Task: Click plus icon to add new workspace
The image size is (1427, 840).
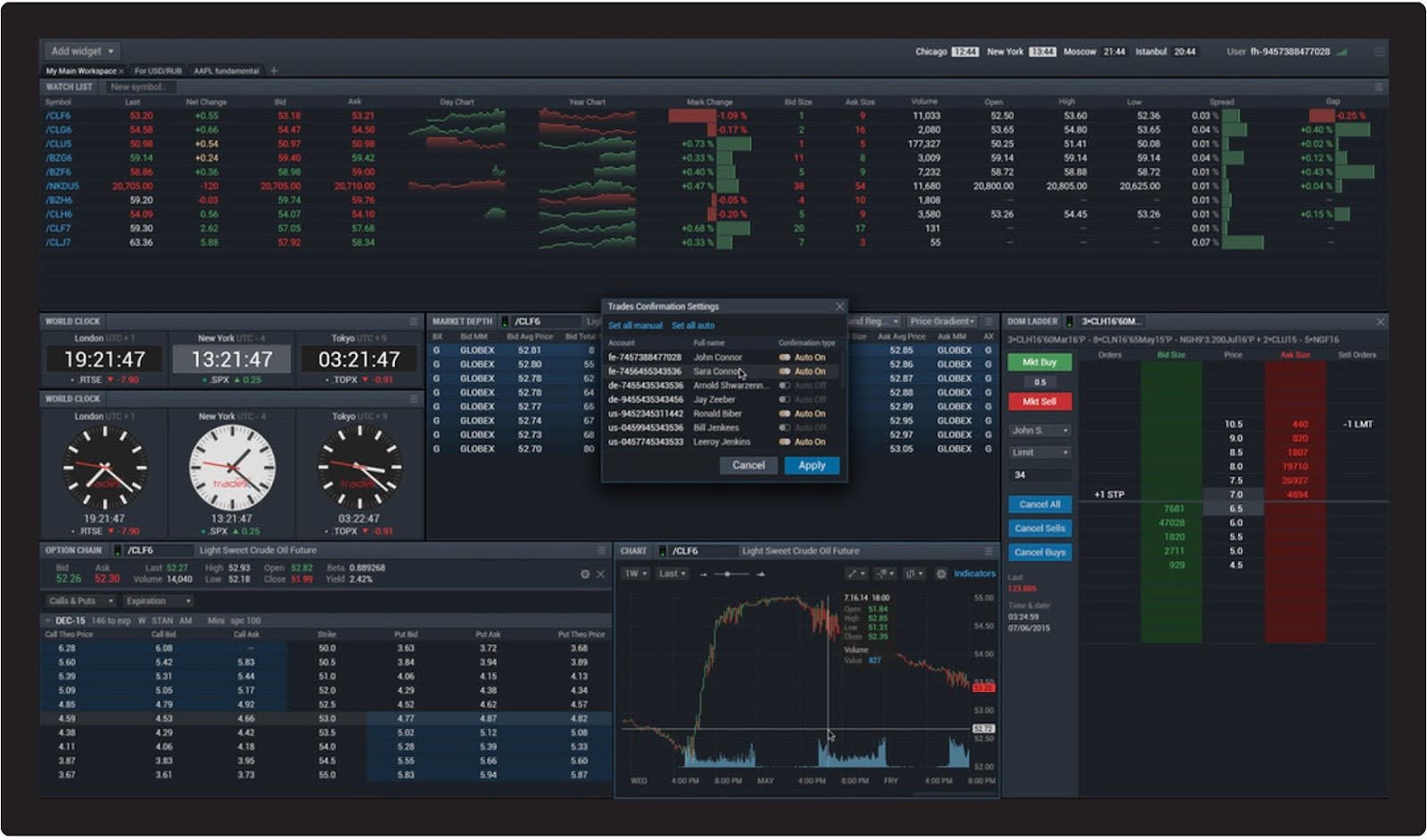Action: (274, 70)
